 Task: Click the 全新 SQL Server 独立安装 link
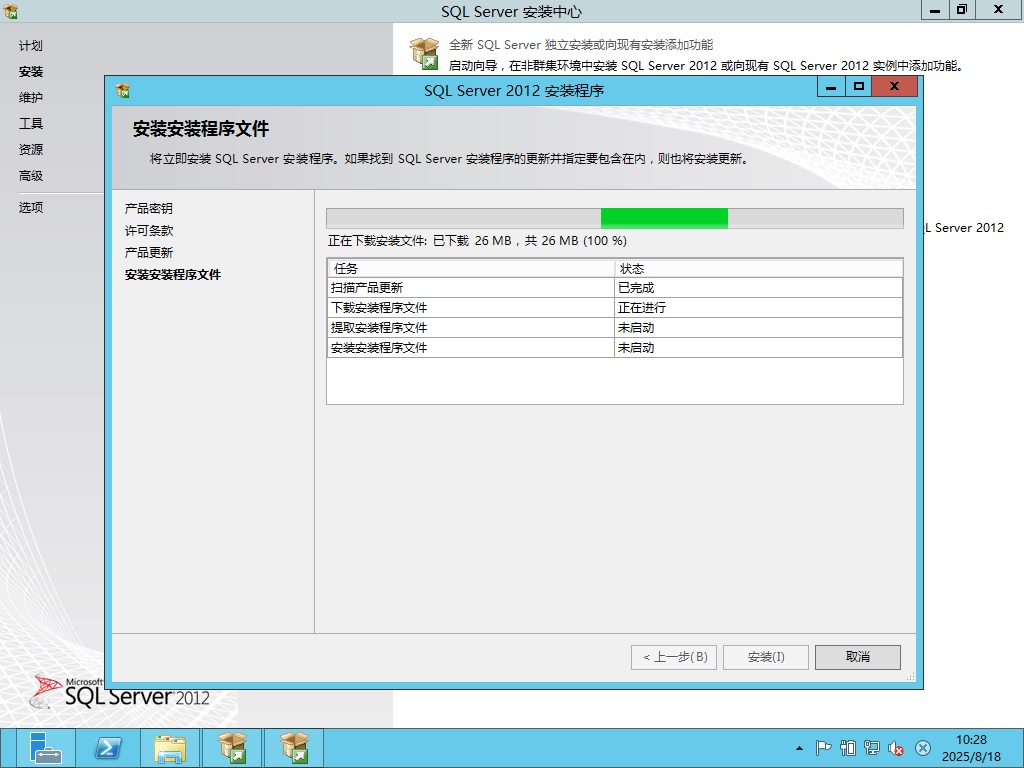point(581,45)
